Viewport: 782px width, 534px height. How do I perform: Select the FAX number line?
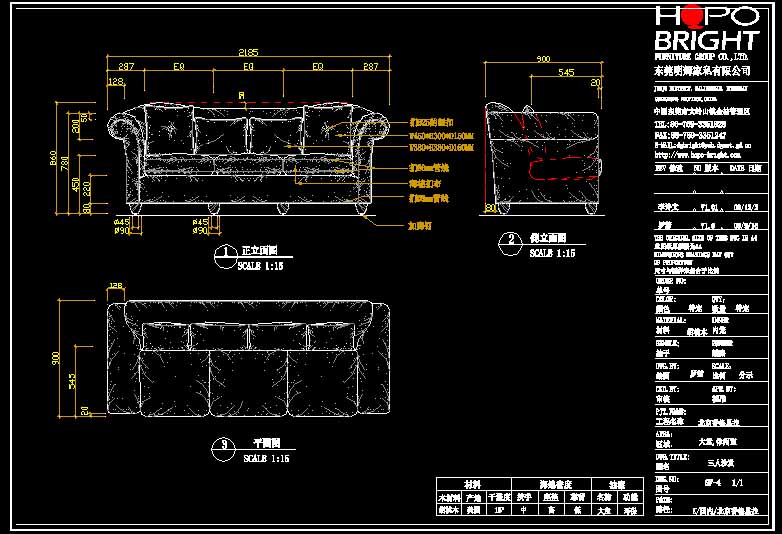click(690, 135)
